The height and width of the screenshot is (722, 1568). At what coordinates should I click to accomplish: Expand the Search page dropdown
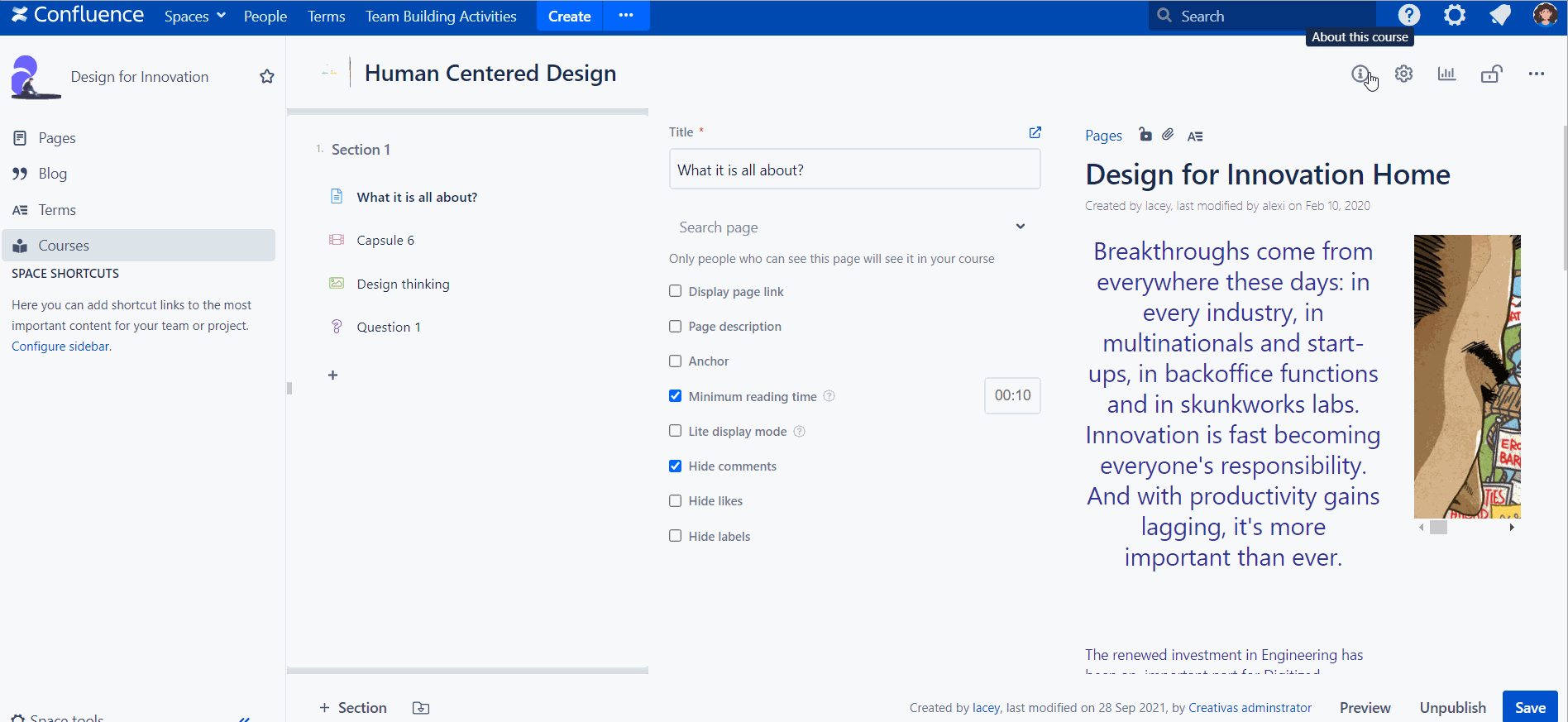[1021, 227]
